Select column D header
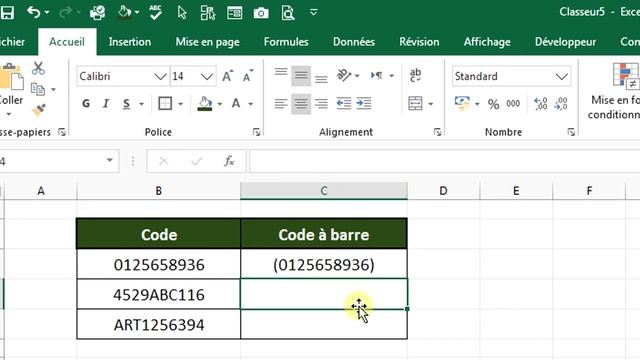640x360 pixels. click(x=443, y=191)
